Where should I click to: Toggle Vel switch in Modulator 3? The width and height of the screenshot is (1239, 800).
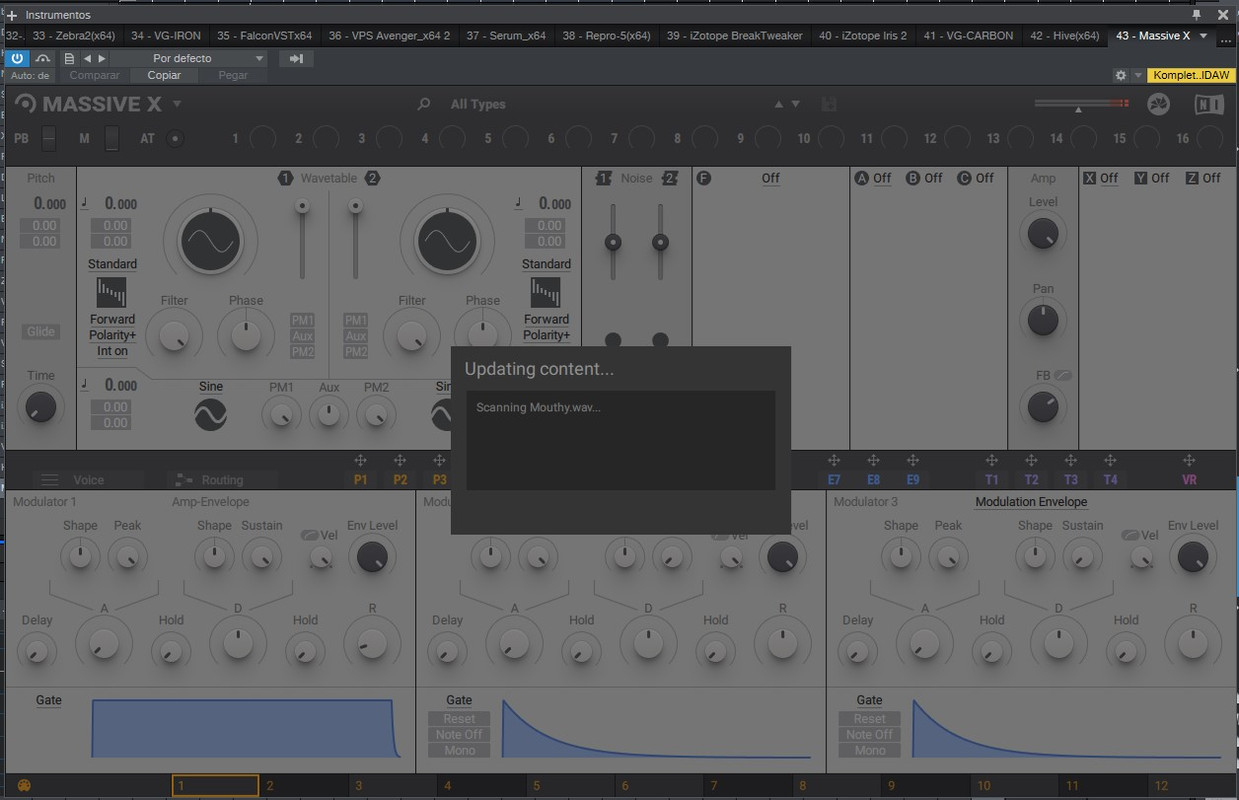point(1130,535)
